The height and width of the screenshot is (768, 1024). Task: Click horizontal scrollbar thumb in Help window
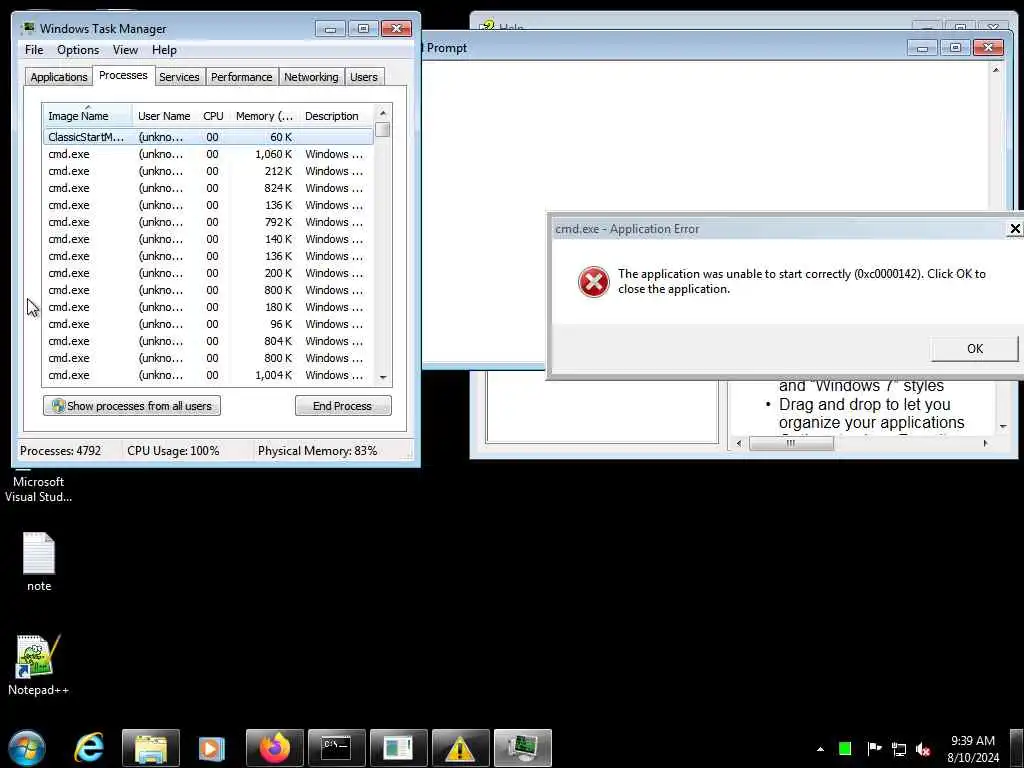point(791,443)
